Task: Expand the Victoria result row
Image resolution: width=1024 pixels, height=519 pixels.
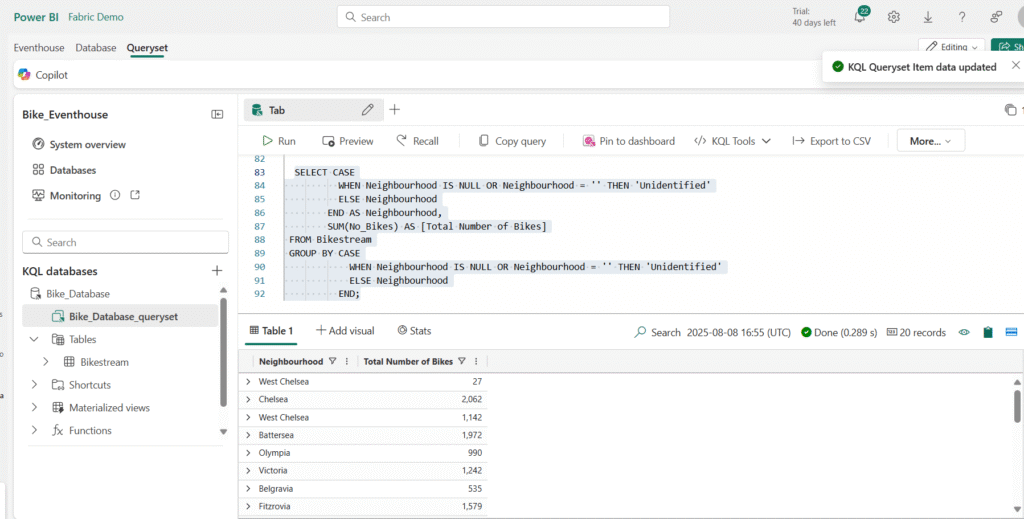Action: click(x=248, y=470)
